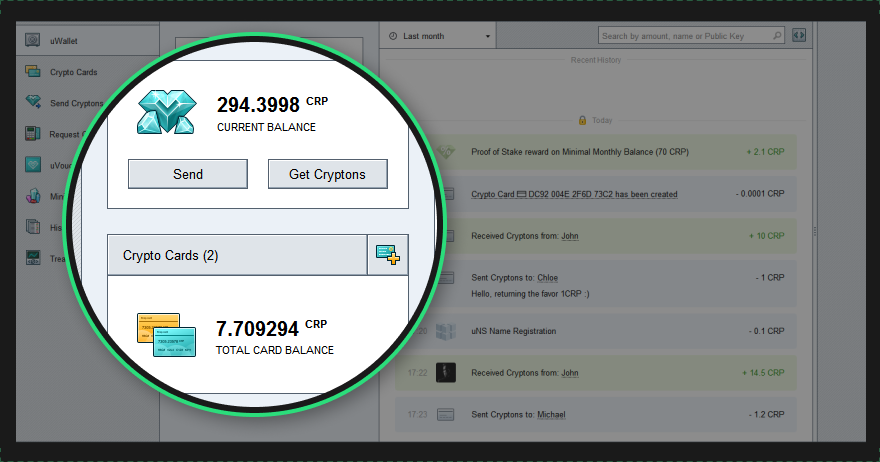The height and width of the screenshot is (462, 880).
Task: Open the Request calculator icon in sidebar
Action: click(x=33, y=134)
